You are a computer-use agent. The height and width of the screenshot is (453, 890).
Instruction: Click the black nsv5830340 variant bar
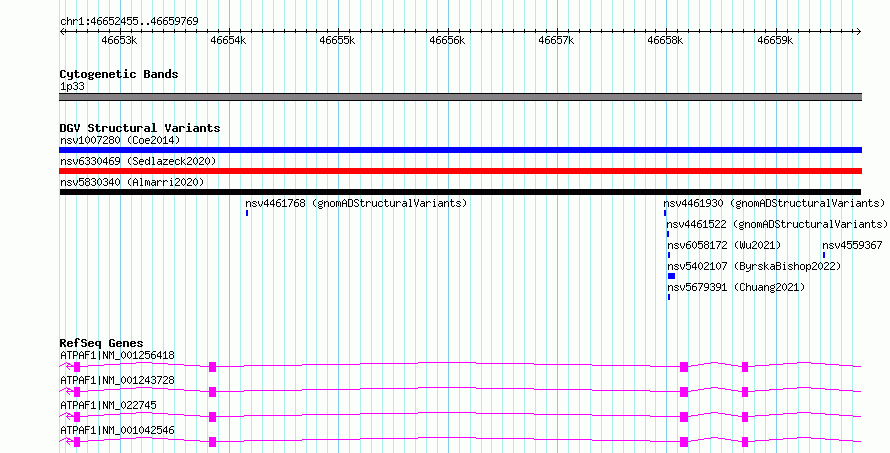pos(460,192)
